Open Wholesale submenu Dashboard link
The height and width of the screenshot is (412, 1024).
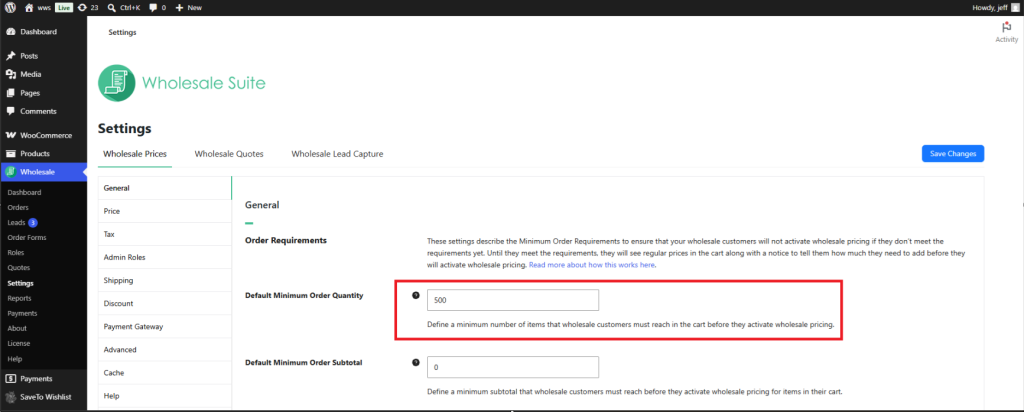pyautogui.click(x=24, y=193)
